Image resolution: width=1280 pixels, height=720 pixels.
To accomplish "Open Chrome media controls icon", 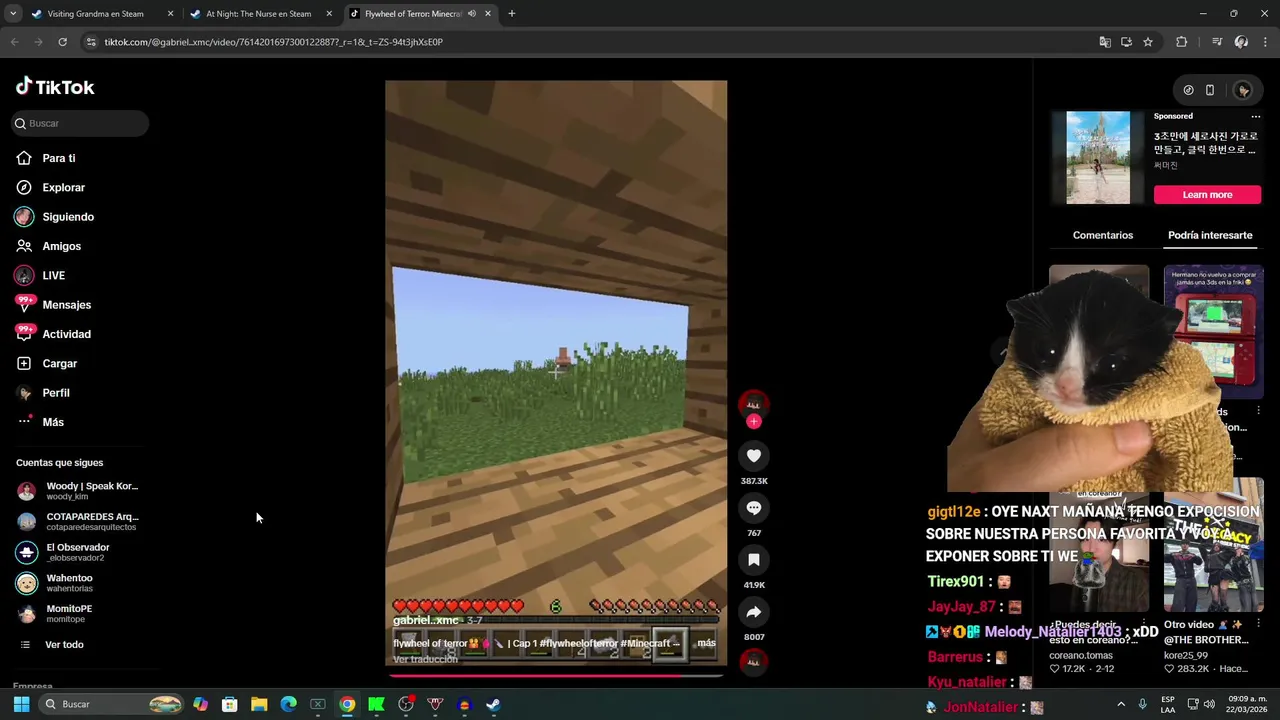I will tap(1217, 42).
